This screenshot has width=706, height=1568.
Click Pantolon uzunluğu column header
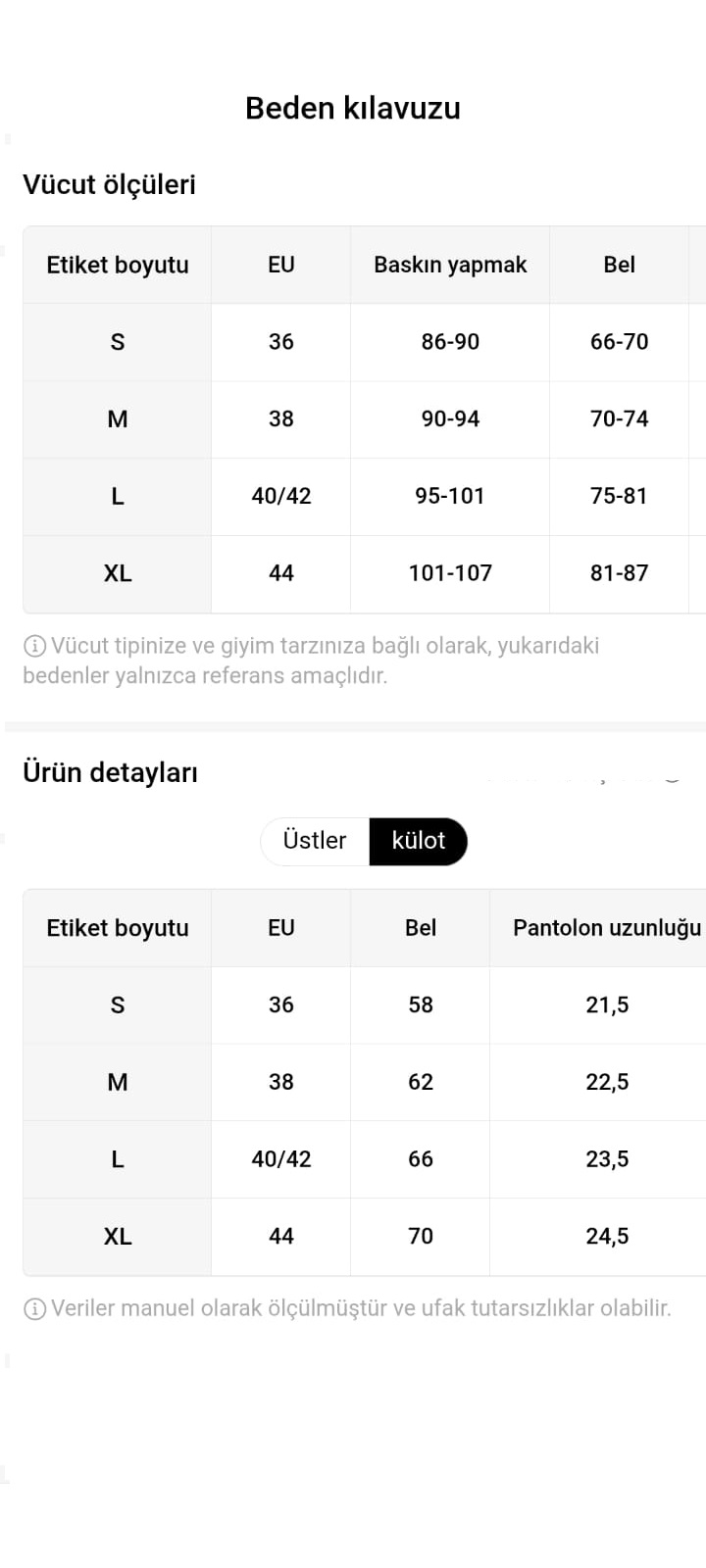click(607, 928)
